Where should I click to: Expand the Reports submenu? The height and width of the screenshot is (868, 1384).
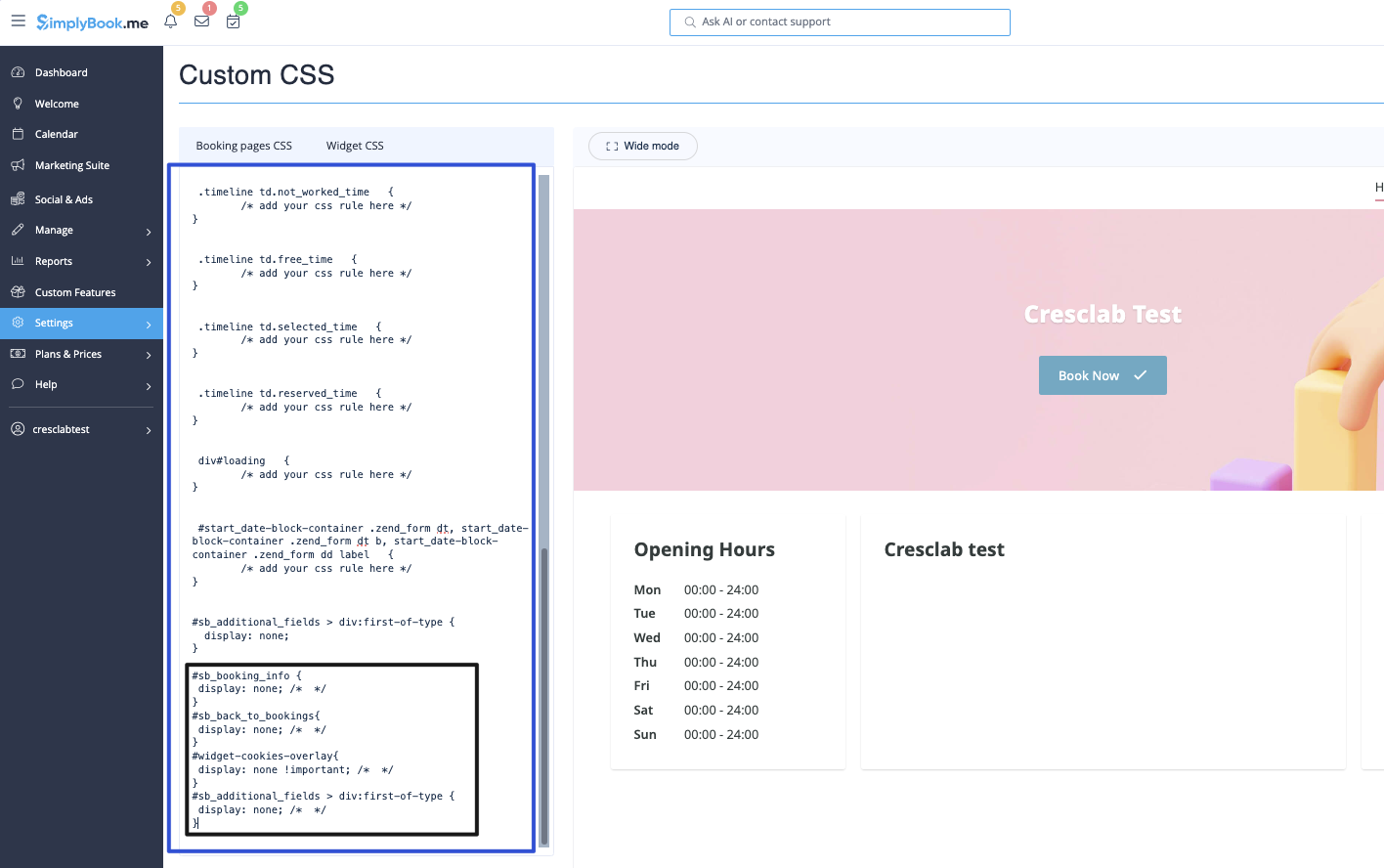tap(53, 261)
